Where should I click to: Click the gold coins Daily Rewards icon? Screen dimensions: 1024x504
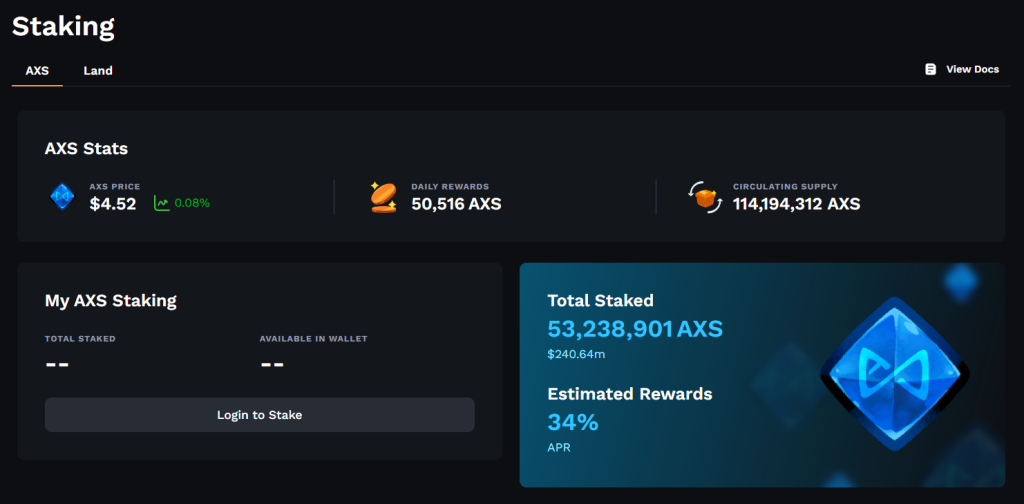click(x=383, y=197)
